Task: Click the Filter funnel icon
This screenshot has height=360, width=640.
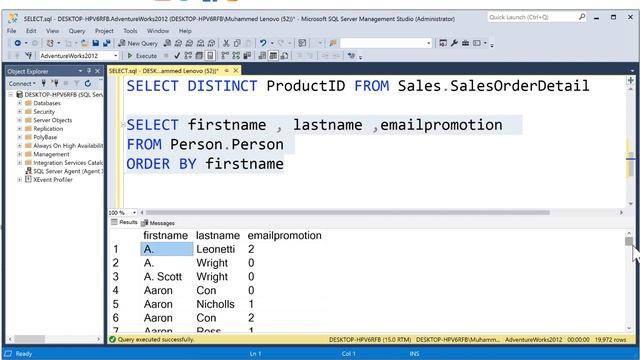Action: click(x=76, y=84)
